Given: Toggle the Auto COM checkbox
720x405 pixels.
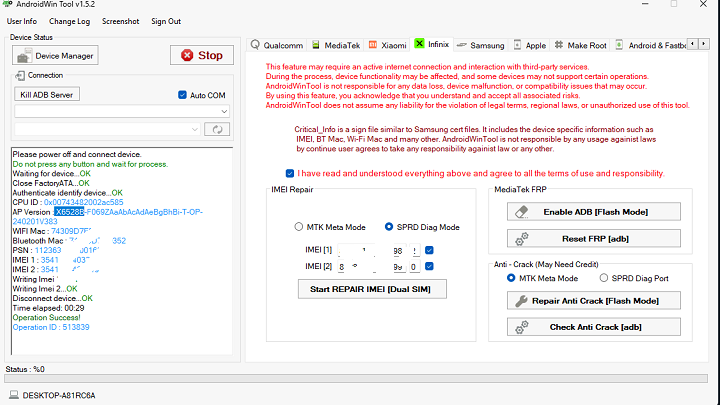Looking at the screenshot, I should [182, 95].
